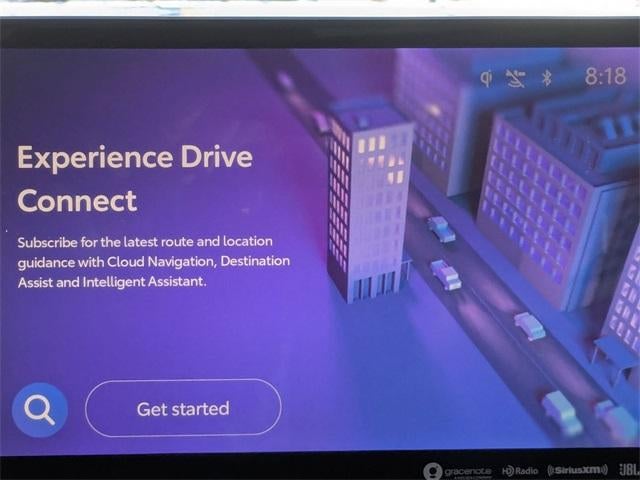Tap the HD Radio logo
The height and width of the screenshot is (480, 640).
pyautogui.click(x=520, y=470)
